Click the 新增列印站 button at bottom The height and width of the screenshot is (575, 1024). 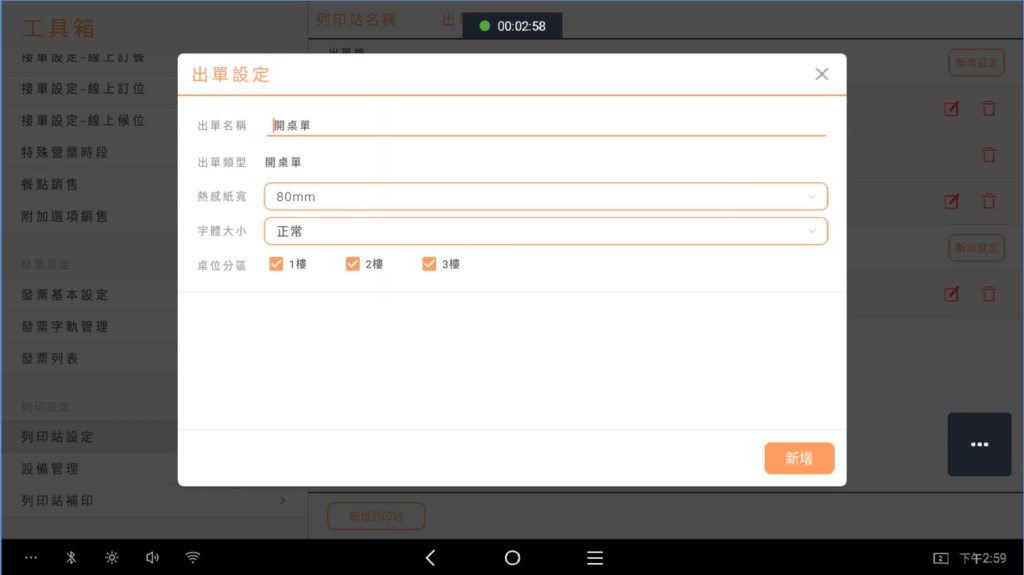pos(376,516)
